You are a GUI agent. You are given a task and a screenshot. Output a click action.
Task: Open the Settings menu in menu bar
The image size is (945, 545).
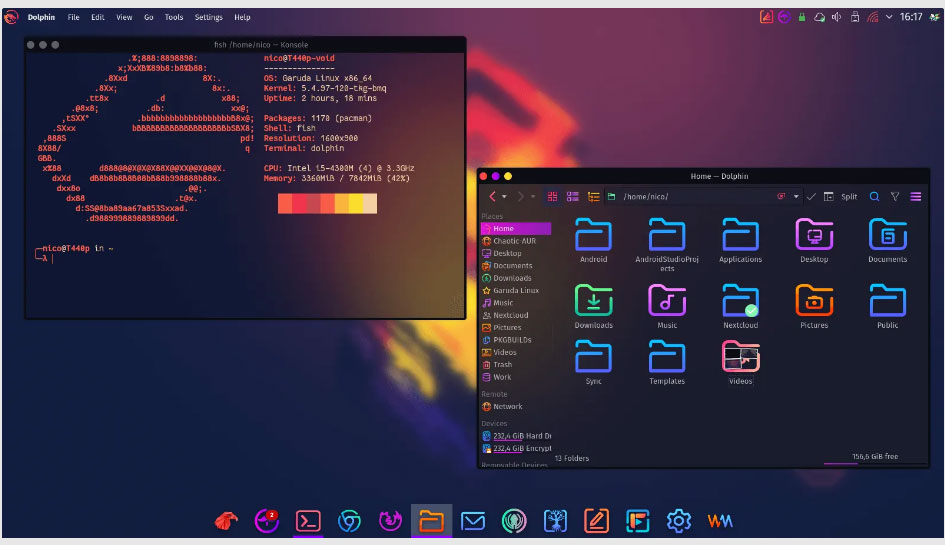[208, 17]
